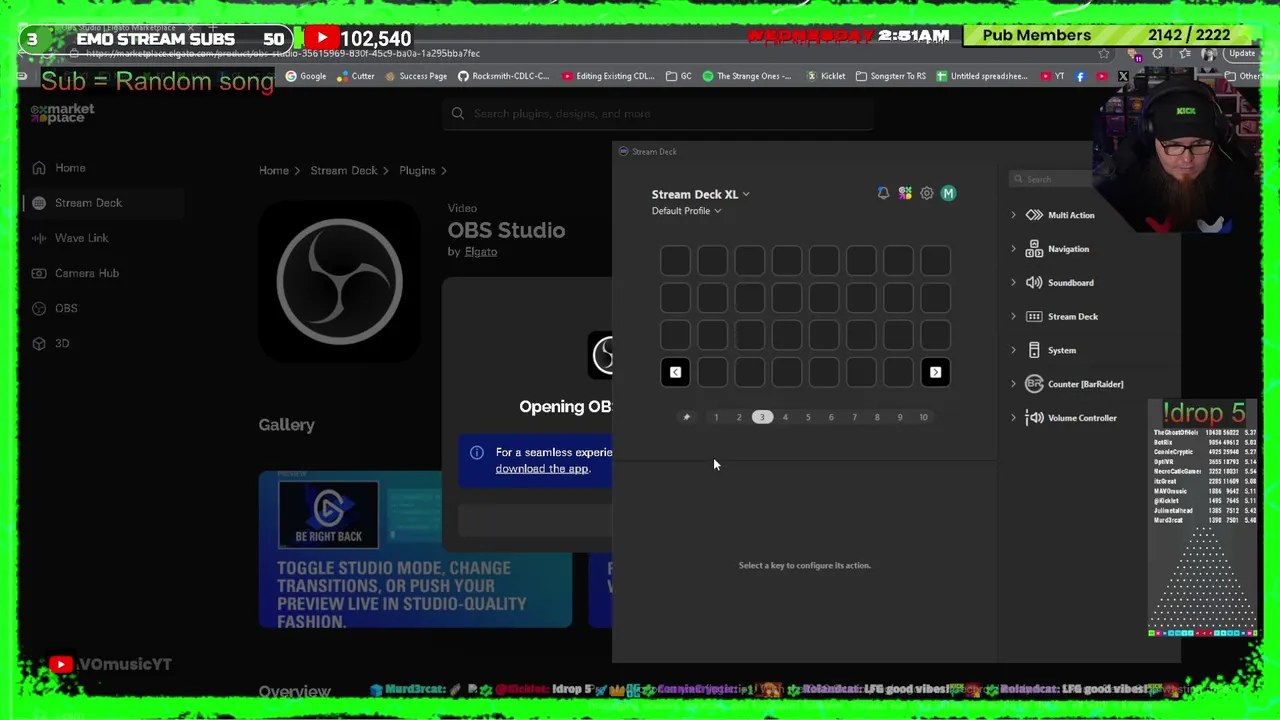Click the Volume Controller icon
The height and width of the screenshot is (720, 1280).
pyautogui.click(x=1034, y=418)
